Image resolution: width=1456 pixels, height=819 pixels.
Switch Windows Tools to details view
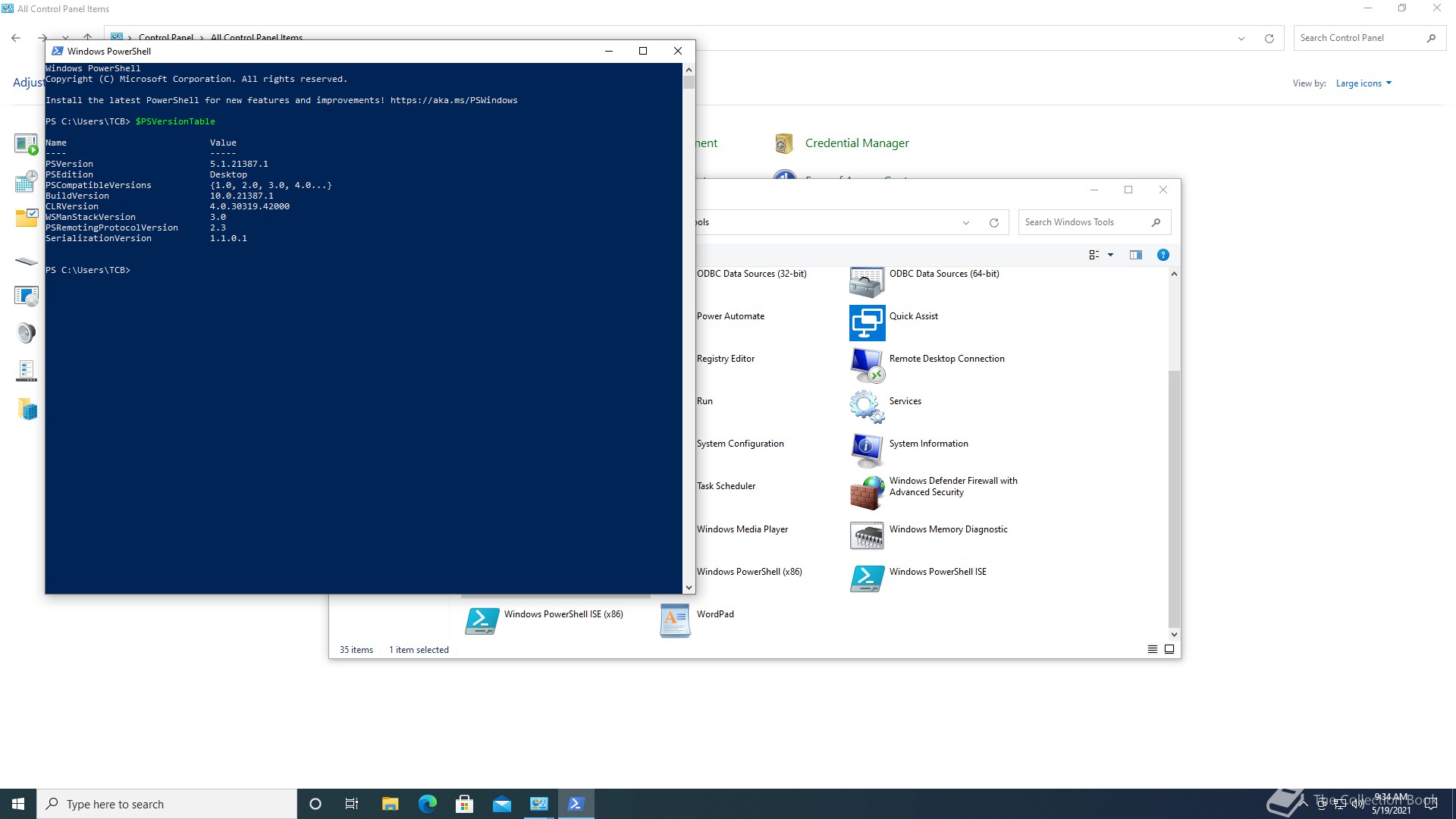(x=1152, y=649)
